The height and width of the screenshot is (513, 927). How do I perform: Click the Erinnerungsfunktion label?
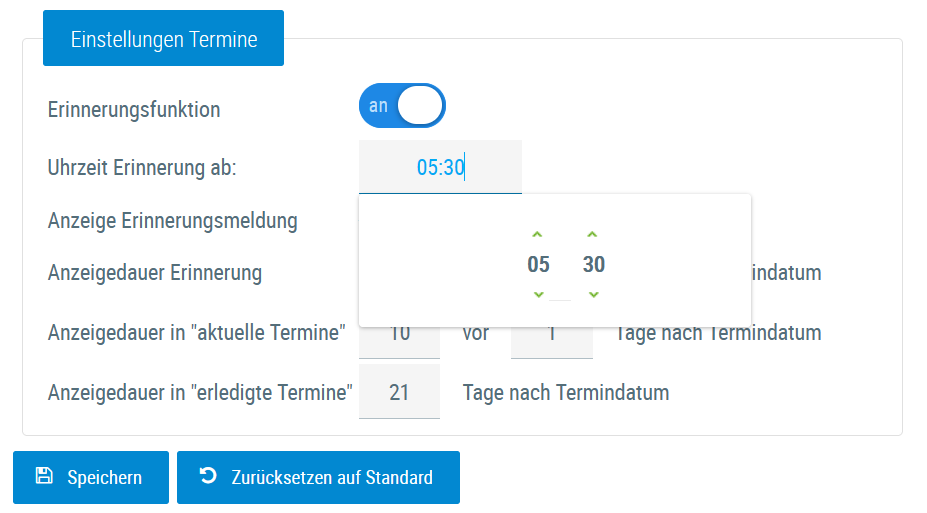point(134,110)
